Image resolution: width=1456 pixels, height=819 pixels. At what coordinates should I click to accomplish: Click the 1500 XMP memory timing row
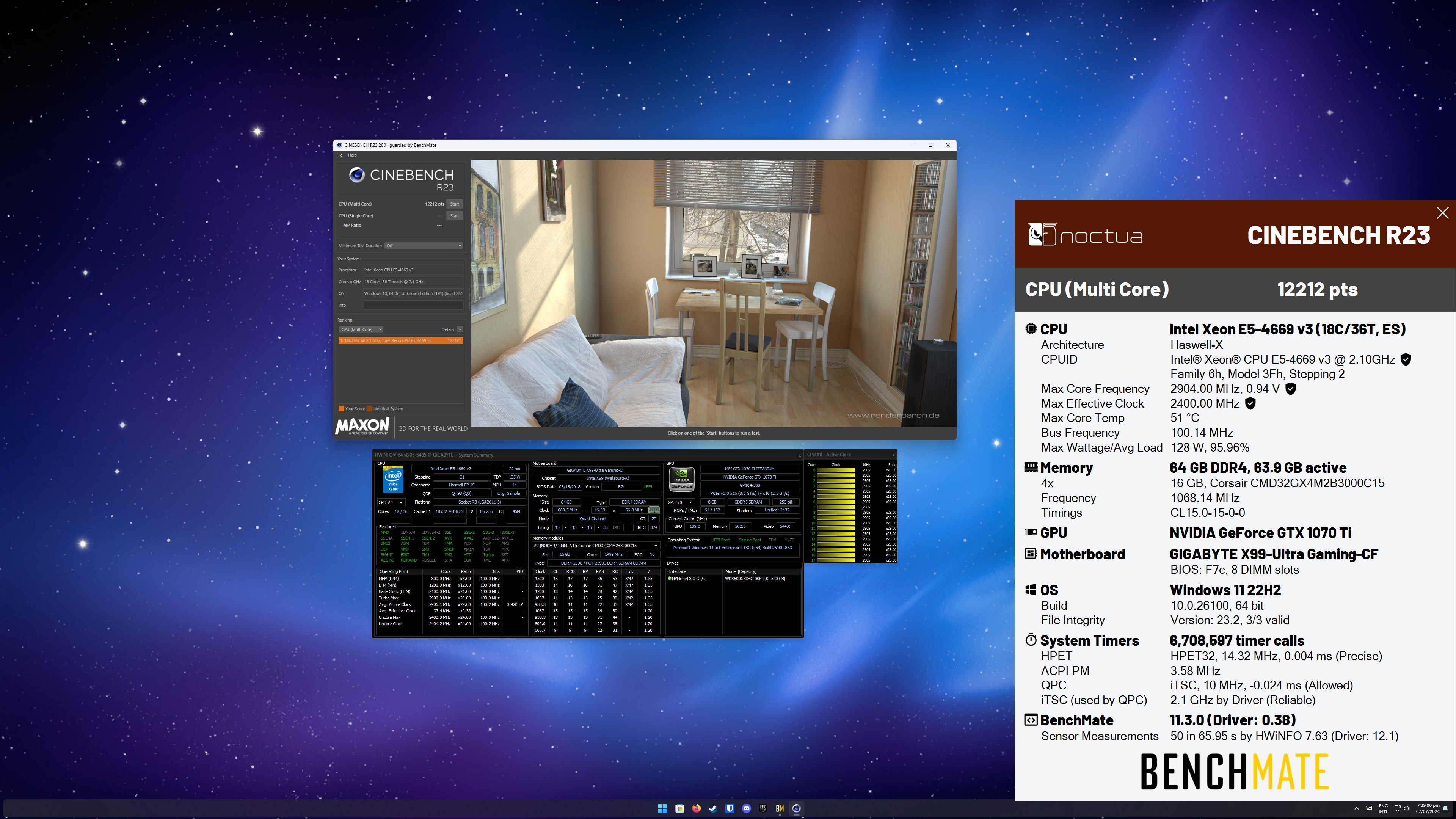point(596,579)
